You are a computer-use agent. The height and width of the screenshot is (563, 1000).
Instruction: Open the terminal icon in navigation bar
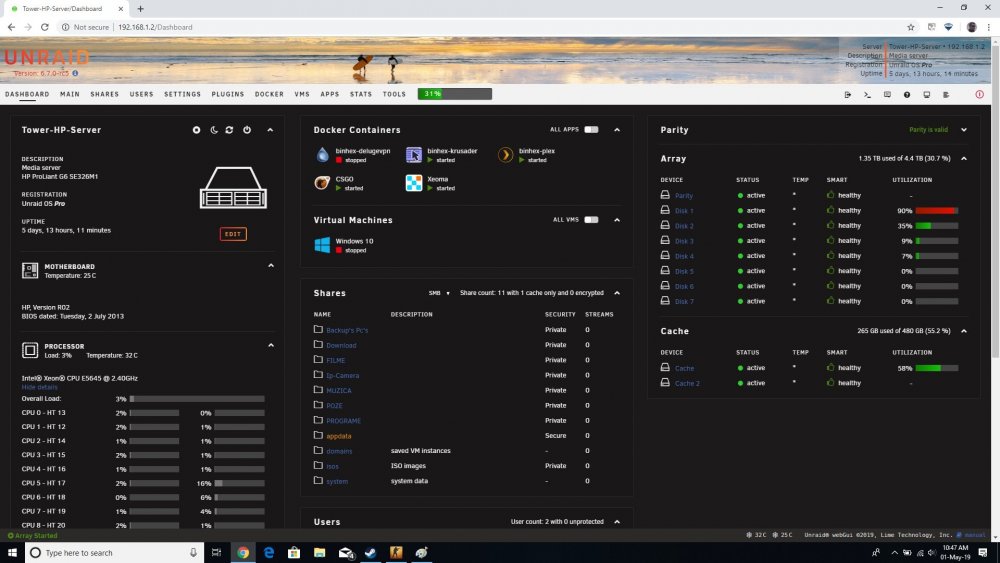point(867,94)
